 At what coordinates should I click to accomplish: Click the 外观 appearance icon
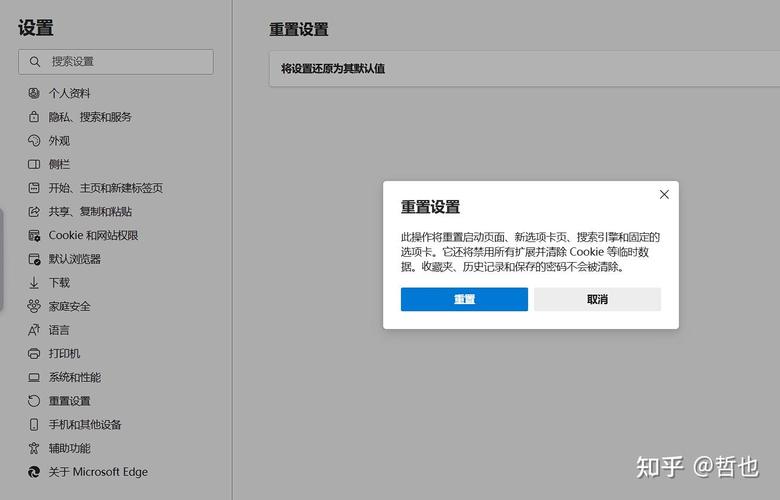tap(34, 141)
